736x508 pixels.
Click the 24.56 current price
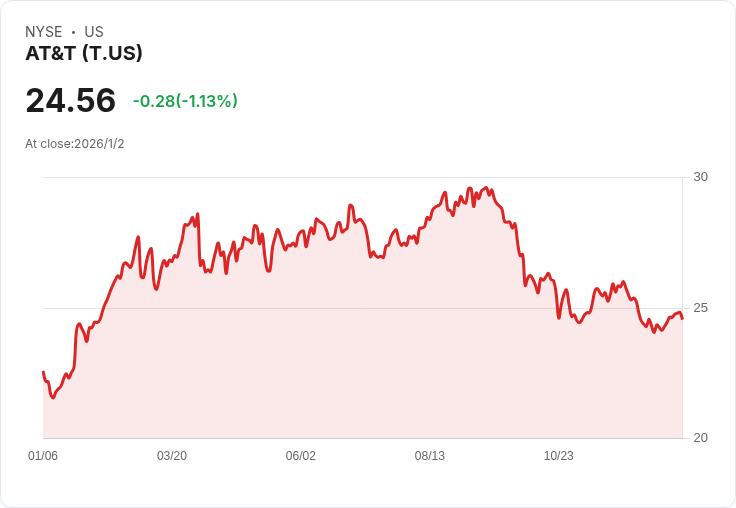pyautogui.click(x=70, y=101)
